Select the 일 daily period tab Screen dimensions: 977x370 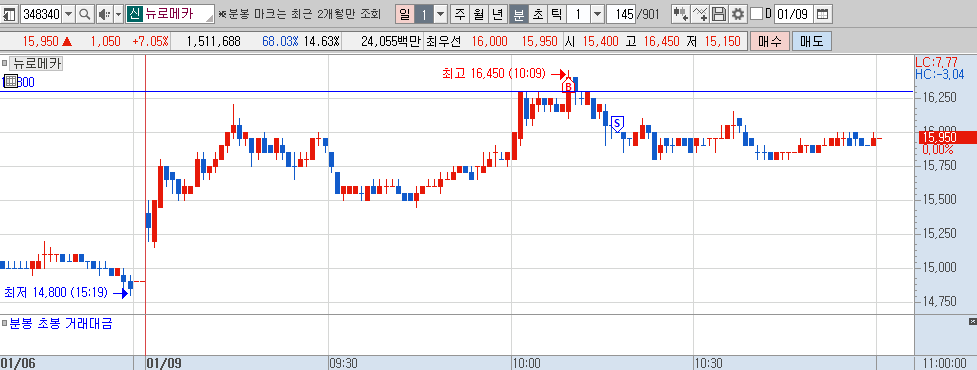pyautogui.click(x=405, y=13)
